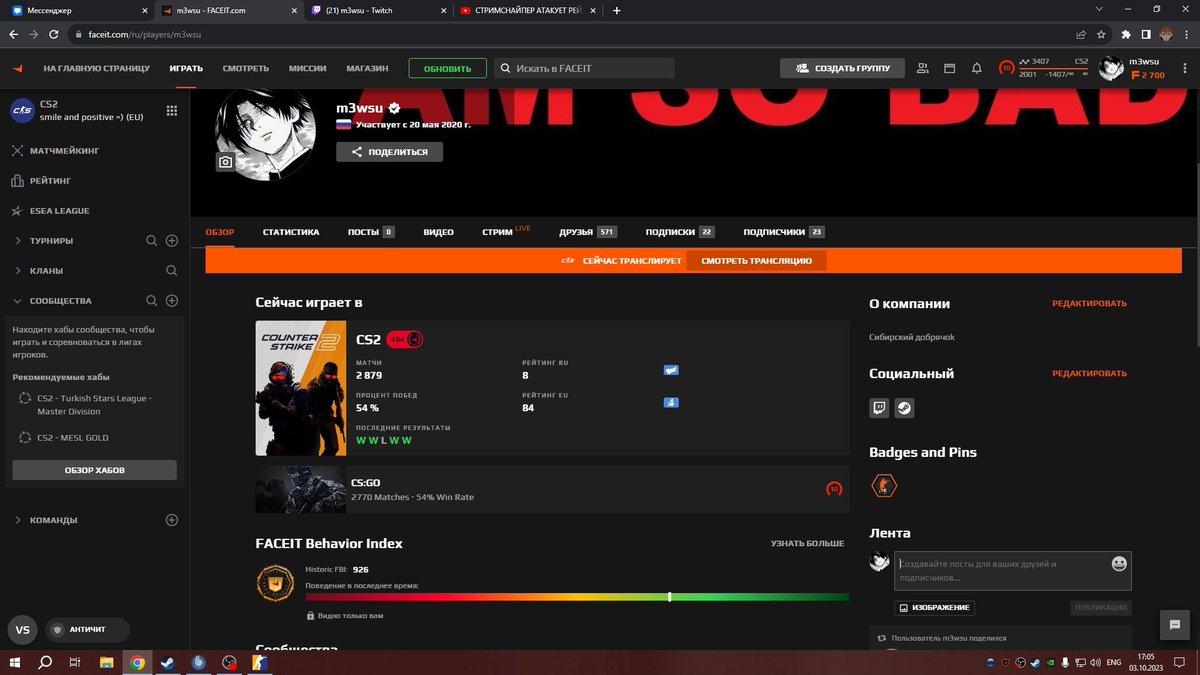Open Друзья 571 tab
Image resolution: width=1200 pixels, height=675 pixels.
pyautogui.click(x=588, y=232)
